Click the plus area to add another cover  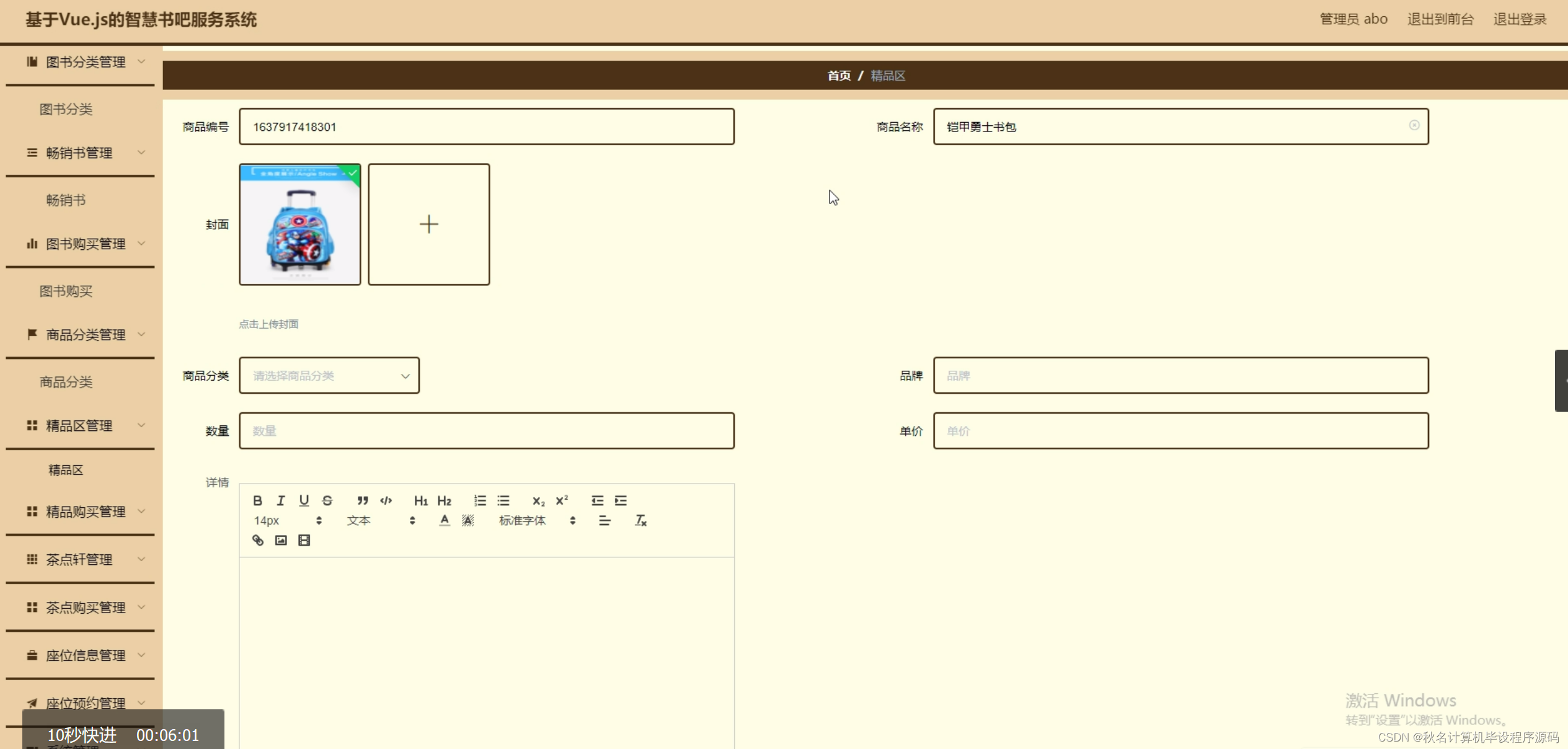tap(428, 224)
